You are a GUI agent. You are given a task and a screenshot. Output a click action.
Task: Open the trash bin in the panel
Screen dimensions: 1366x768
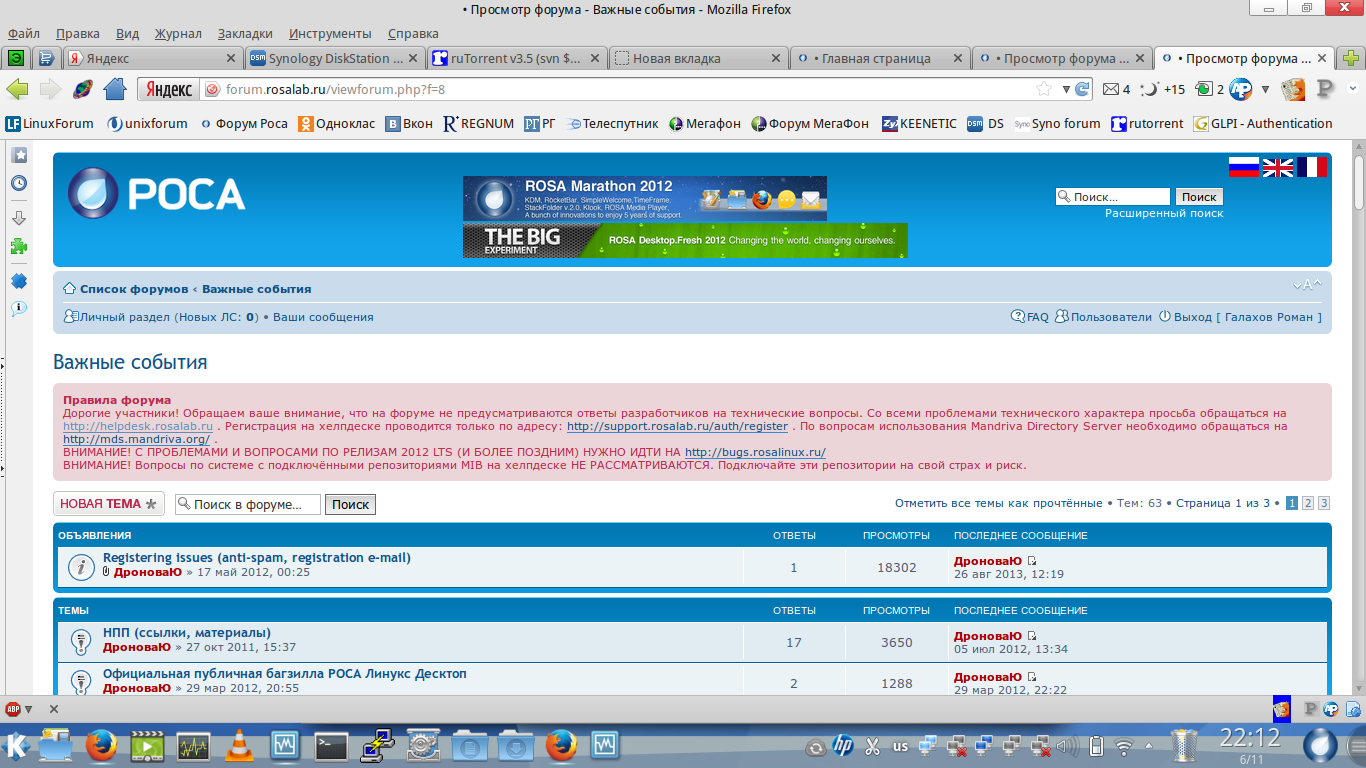[1184, 746]
